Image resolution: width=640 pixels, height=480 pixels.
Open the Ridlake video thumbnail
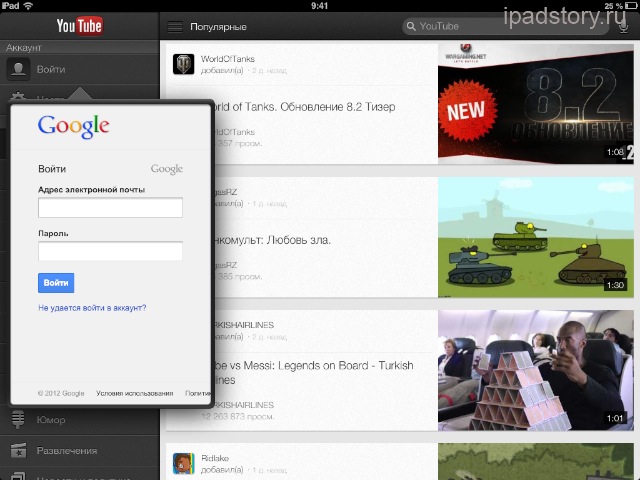536,462
